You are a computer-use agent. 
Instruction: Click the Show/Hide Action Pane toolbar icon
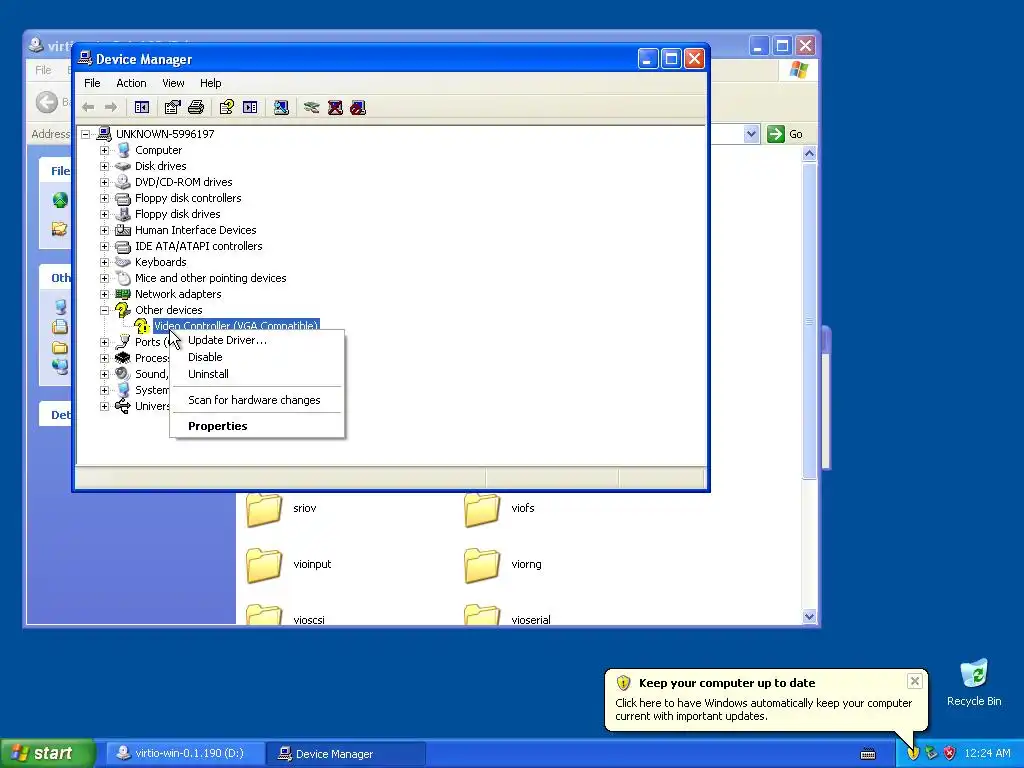click(x=250, y=107)
